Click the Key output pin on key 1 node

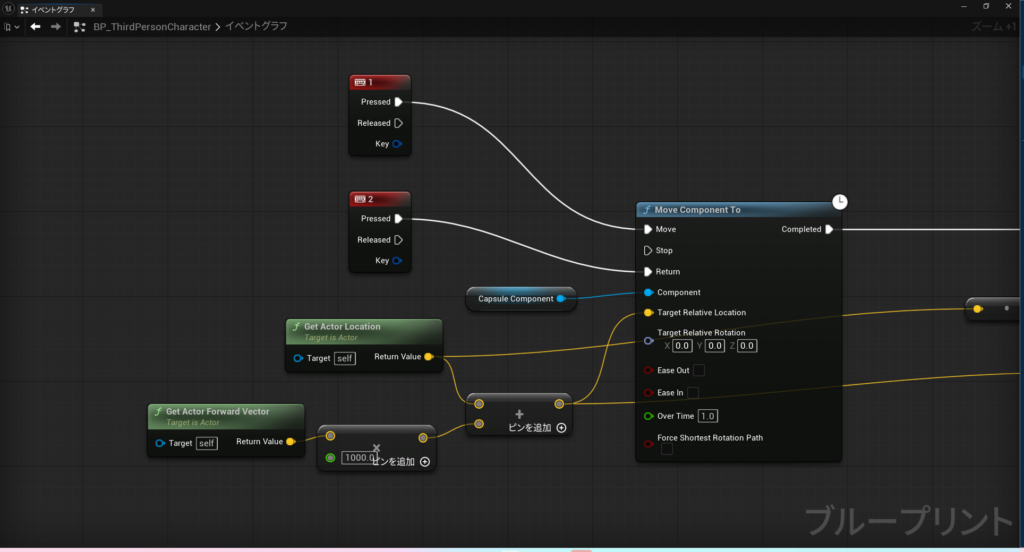[x=397, y=144]
